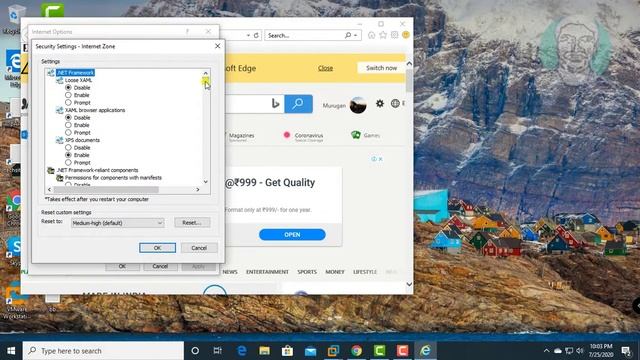Click the IE Search box
Screen dimensions: 640x360
[x=304, y=36]
